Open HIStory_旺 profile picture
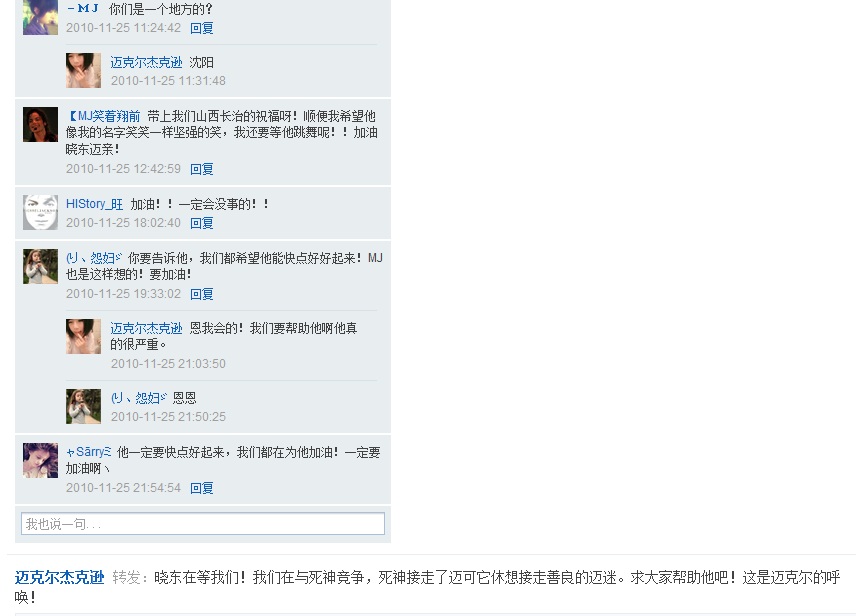The height and width of the screenshot is (616, 856). [40, 212]
